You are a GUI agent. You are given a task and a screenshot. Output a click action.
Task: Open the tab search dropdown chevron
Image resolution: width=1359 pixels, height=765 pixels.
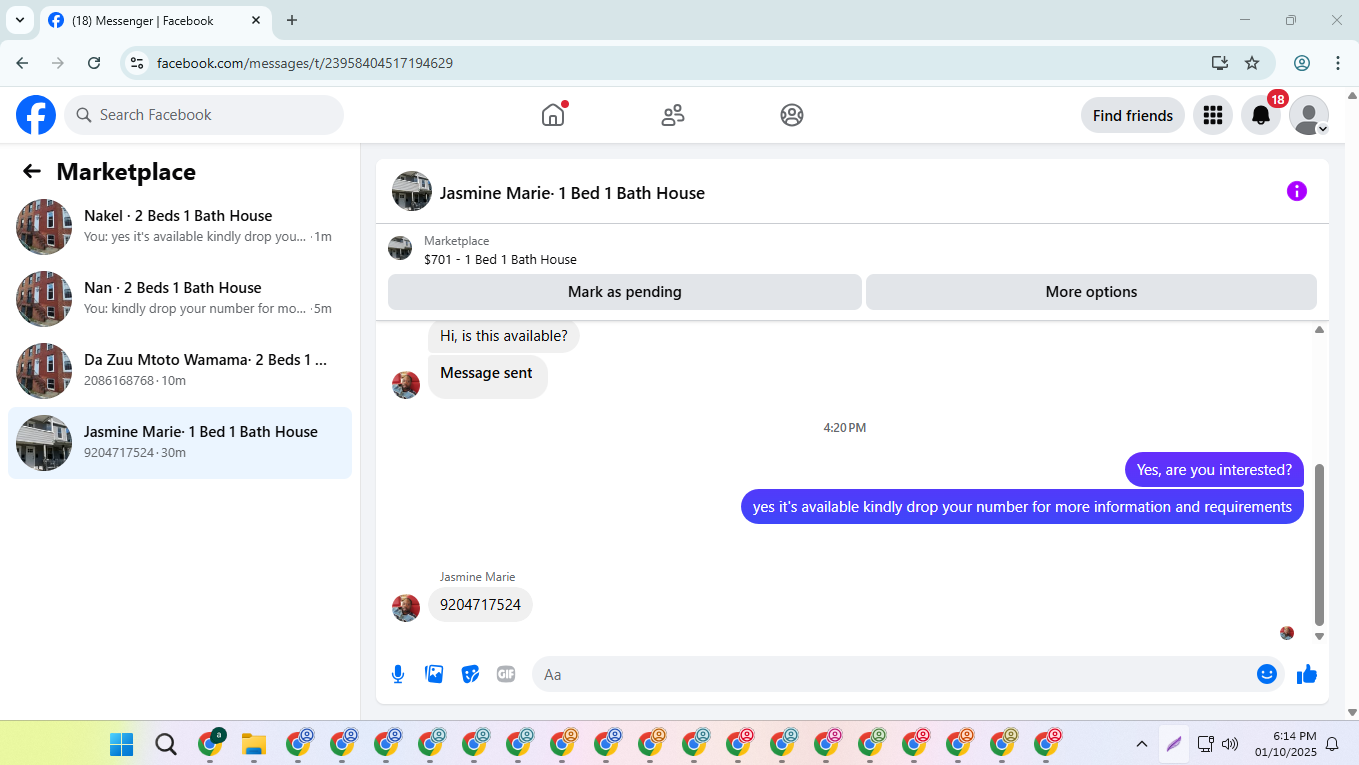click(19, 20)
